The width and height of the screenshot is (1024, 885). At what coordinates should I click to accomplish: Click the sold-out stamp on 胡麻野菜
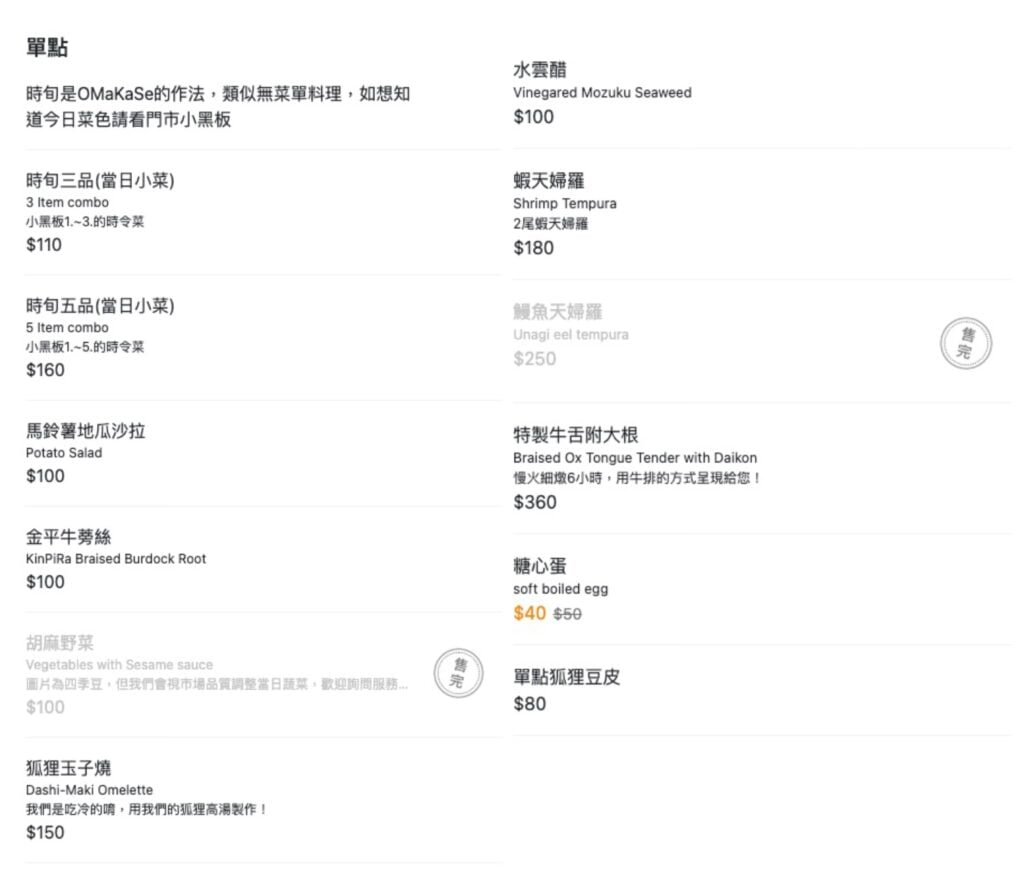(x=459, y=673)
